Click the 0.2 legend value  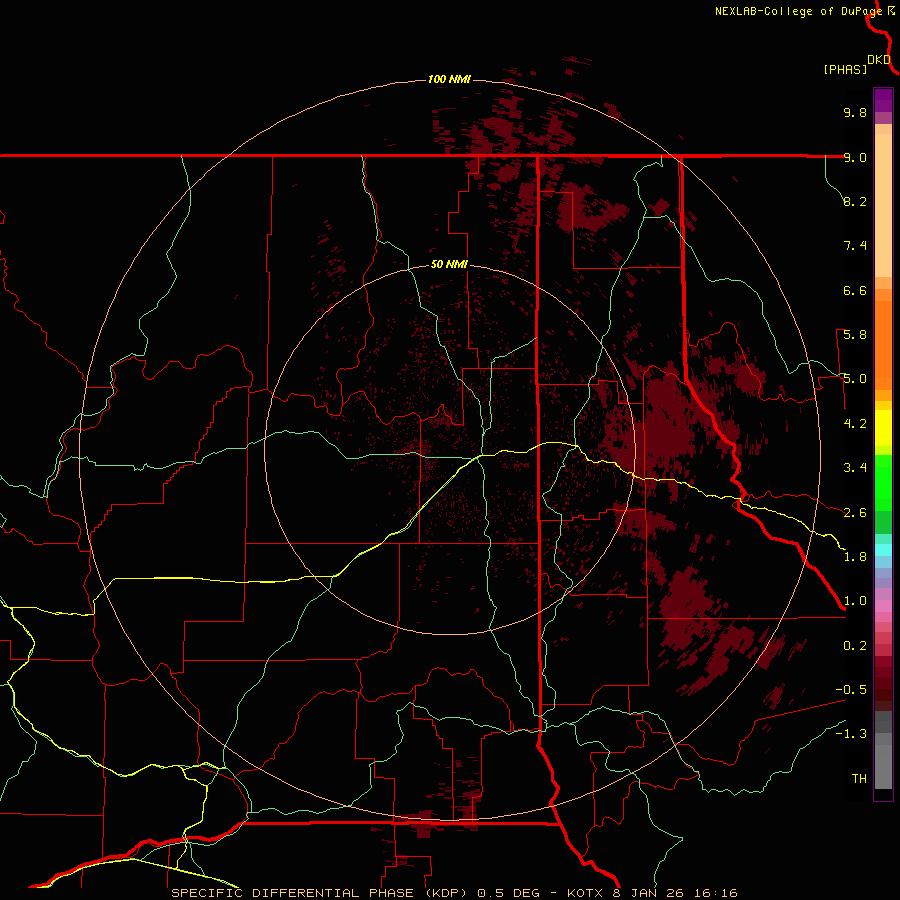coord(855,646)
